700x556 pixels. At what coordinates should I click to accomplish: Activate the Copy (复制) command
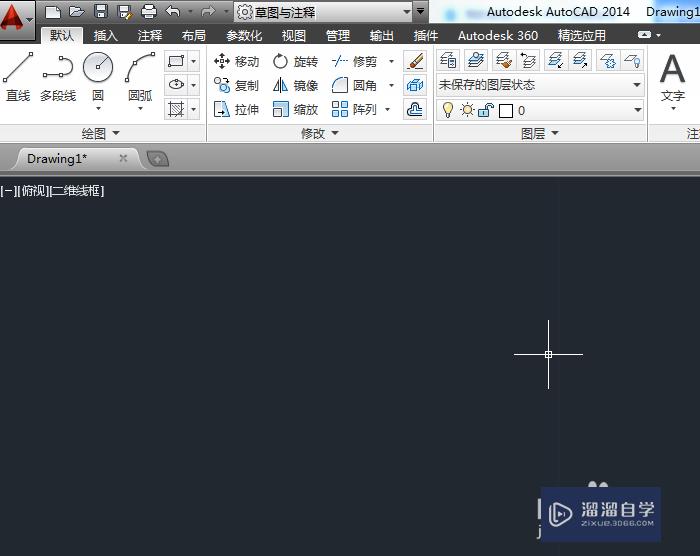(x=237, y=85)
